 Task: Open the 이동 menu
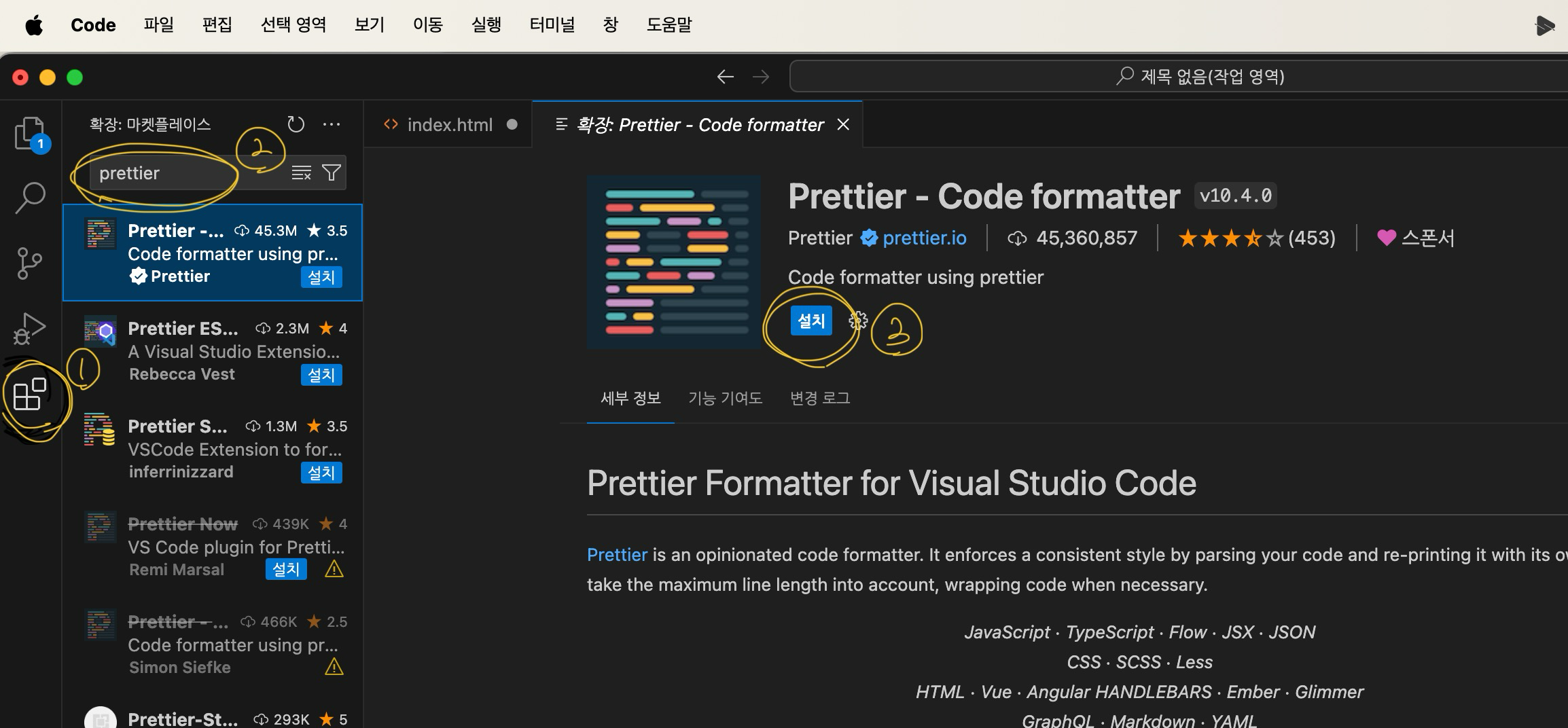pyautogui.click(x=428, y=25)
